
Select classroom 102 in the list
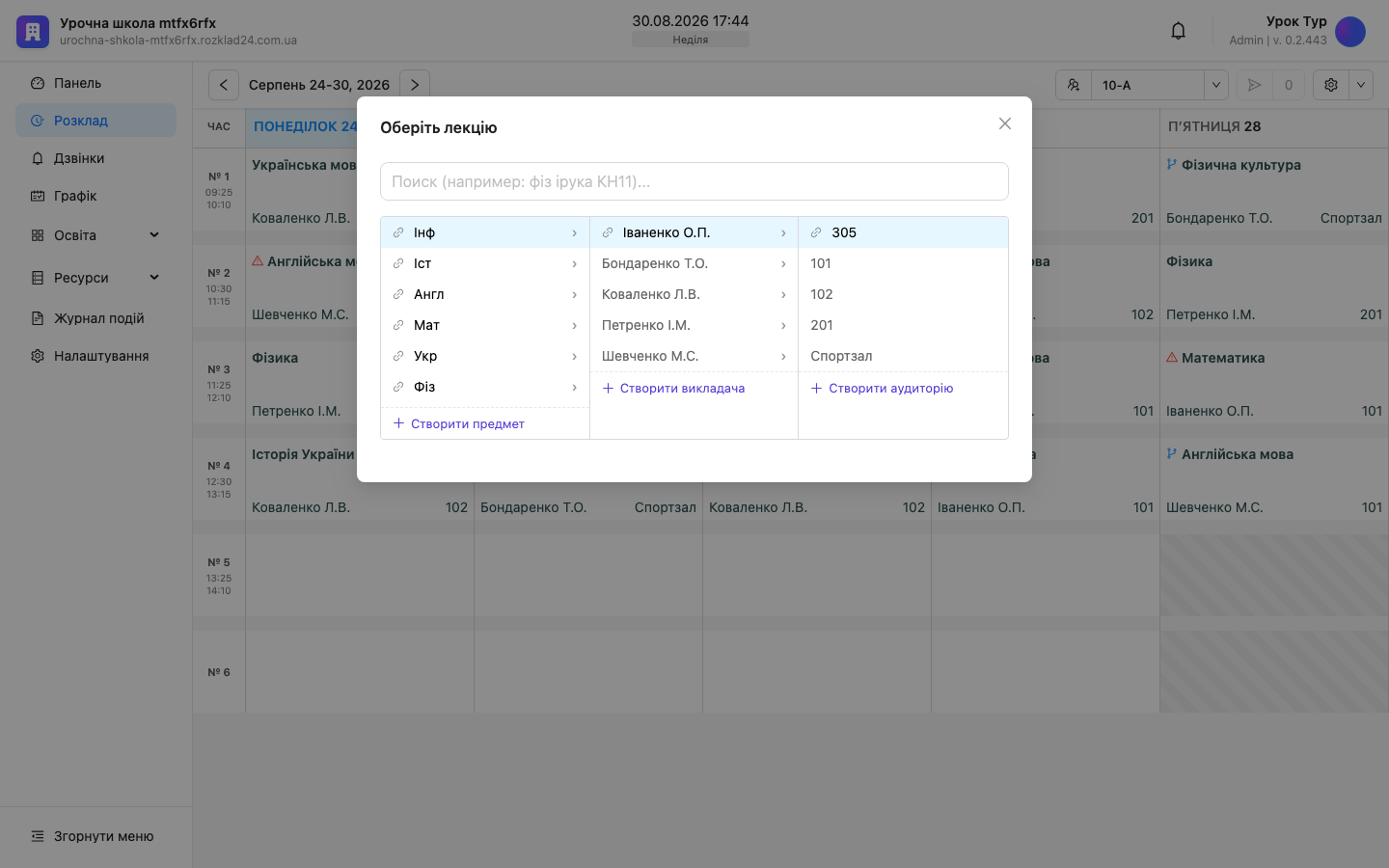pos(903,294)
